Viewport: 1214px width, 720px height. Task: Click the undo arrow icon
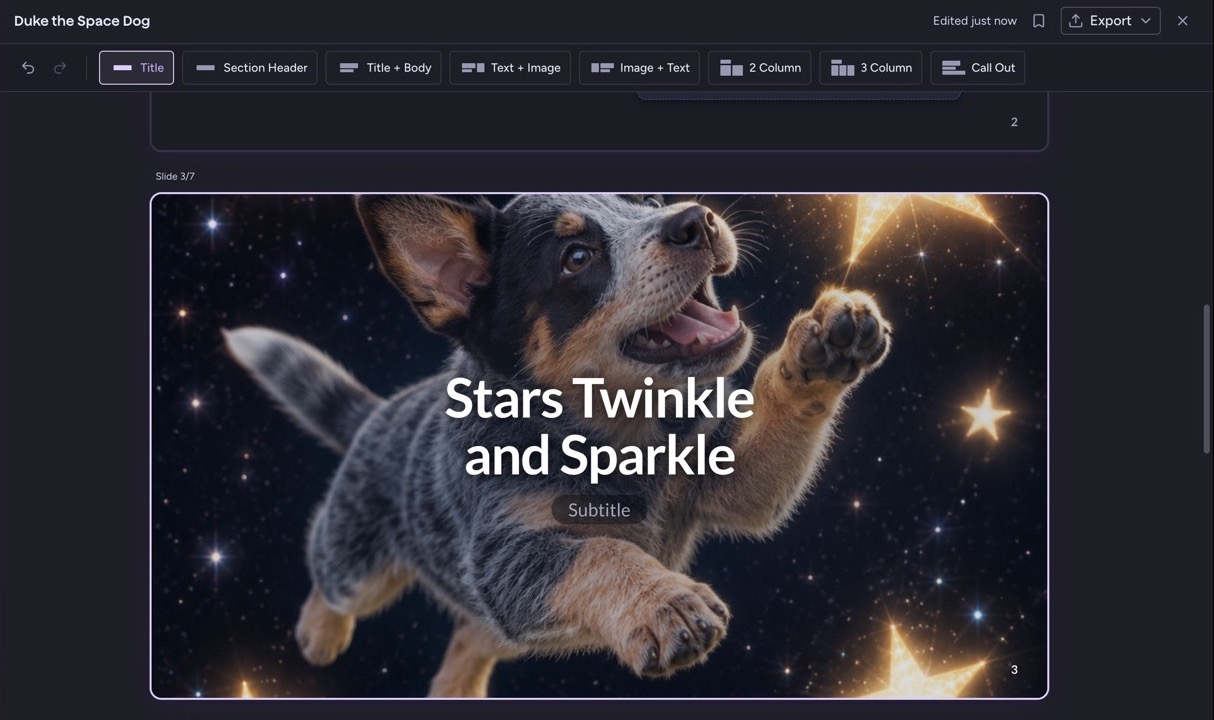(28, 68)
